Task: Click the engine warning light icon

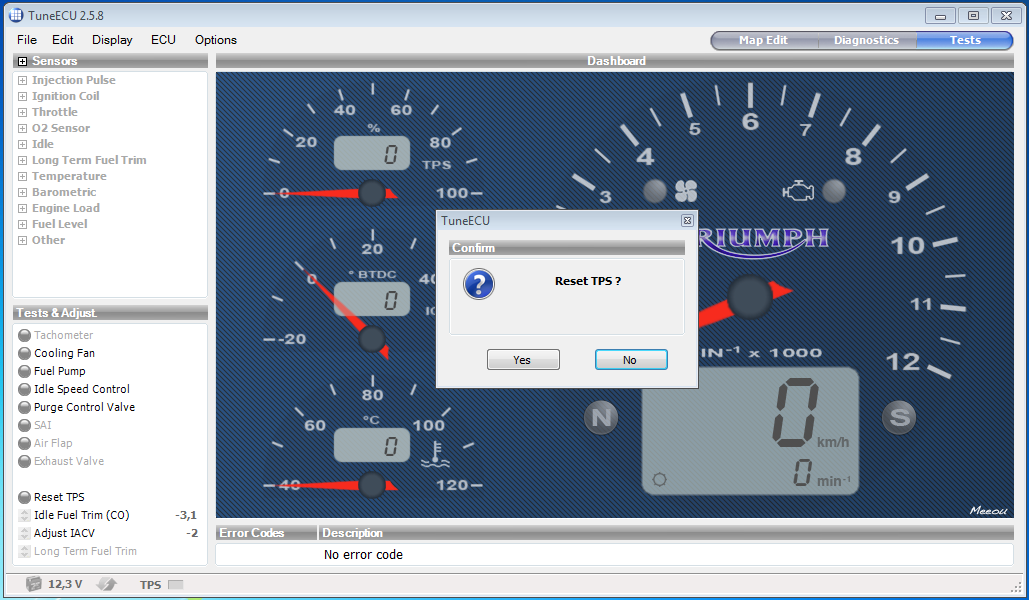Action: tap(798, 191)
